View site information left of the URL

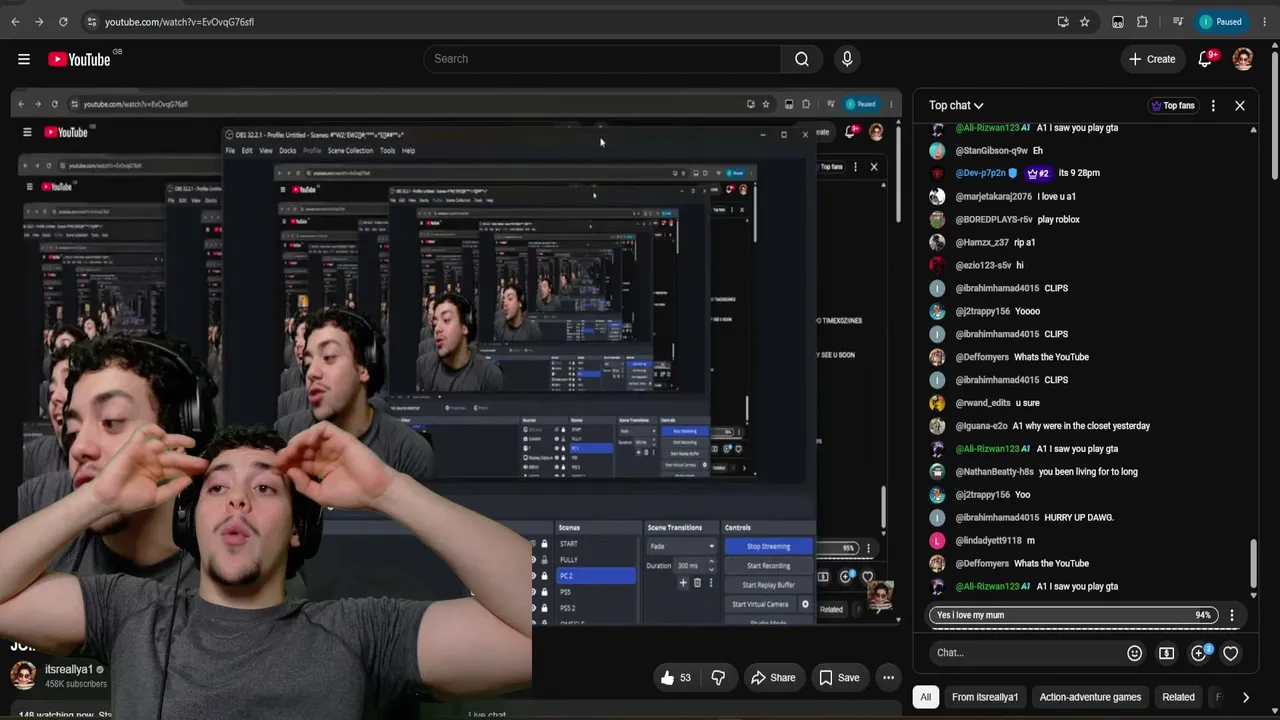pyautogui.click(x=91, y=21)
